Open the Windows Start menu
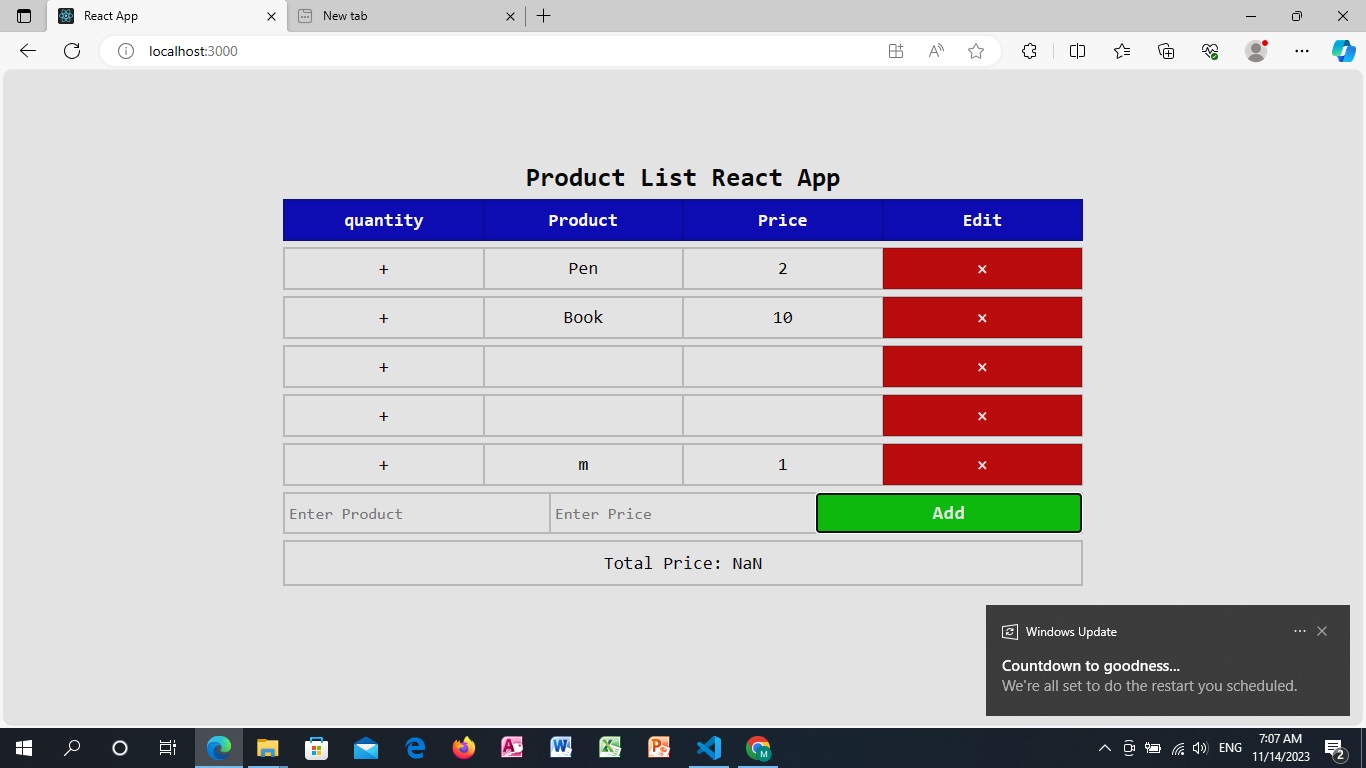Image resolution: width=1366 pixels, height=768 pixels. pyautogui.click(x=24, y=748)
